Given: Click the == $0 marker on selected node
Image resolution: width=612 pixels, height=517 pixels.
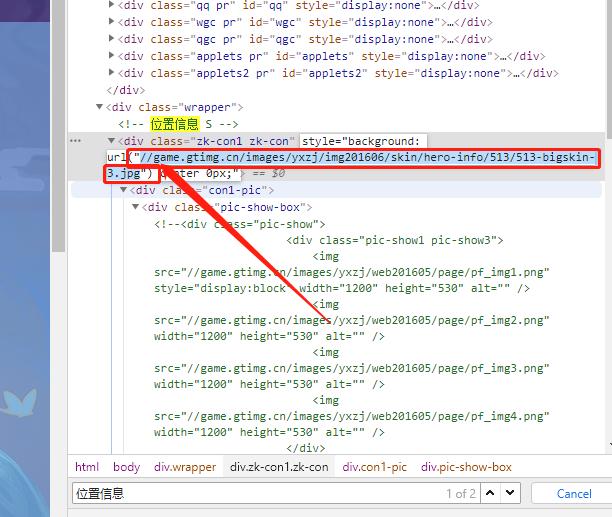Looking at the screenshot, I should pos(269,173).
